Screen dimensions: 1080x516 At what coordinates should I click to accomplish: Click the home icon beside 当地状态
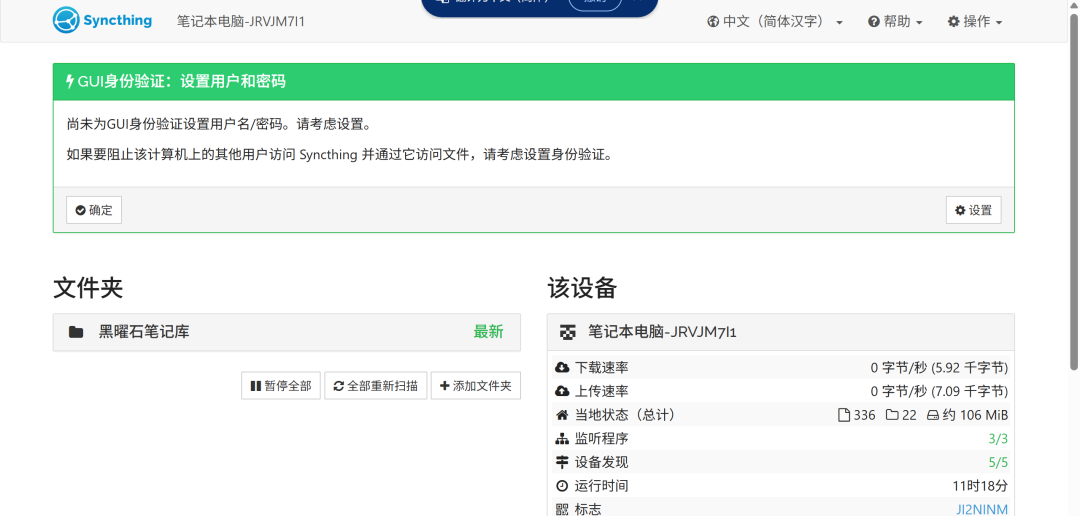pos(562,415)
